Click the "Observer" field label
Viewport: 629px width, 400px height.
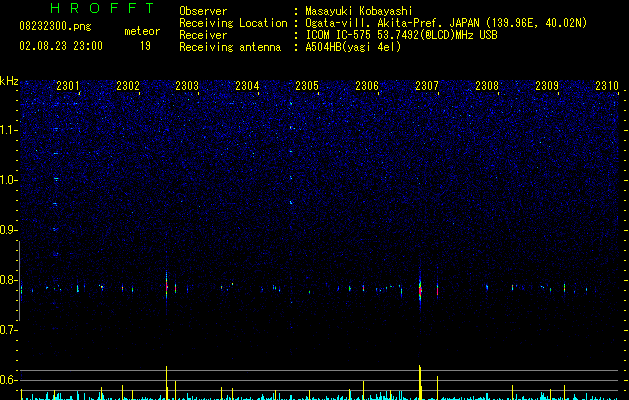[x=203, y=11]
